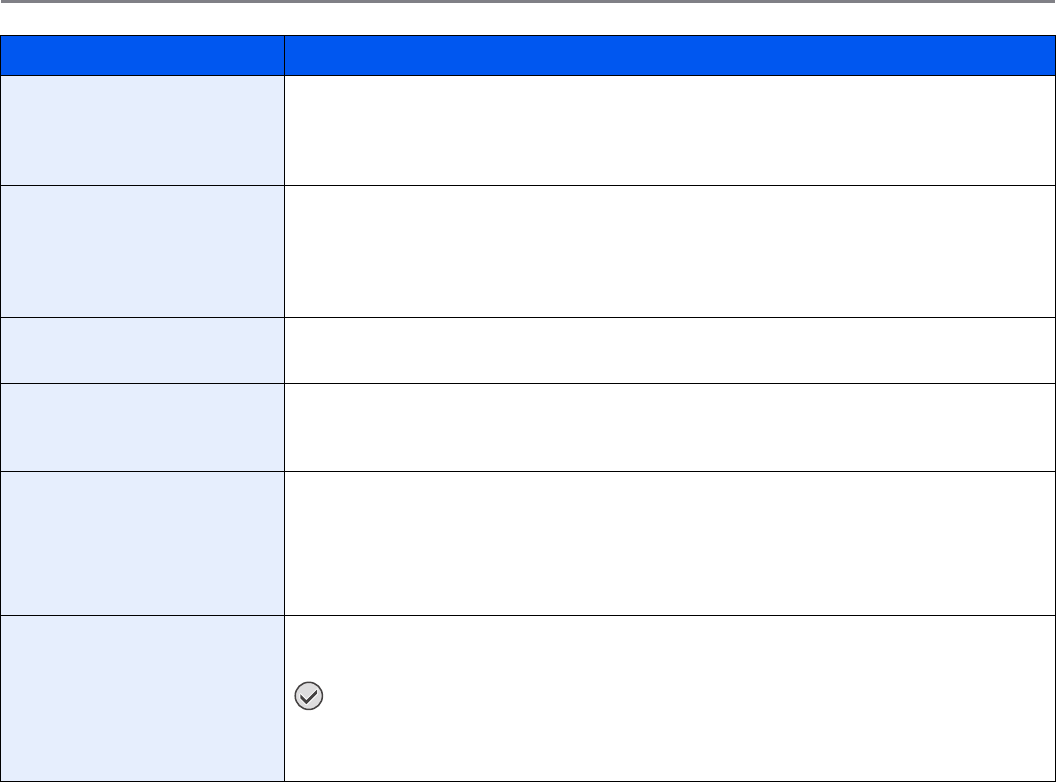Select the fourth row's white right cell
This screenshot has height=782, width=1056.
tap(669, 427)
